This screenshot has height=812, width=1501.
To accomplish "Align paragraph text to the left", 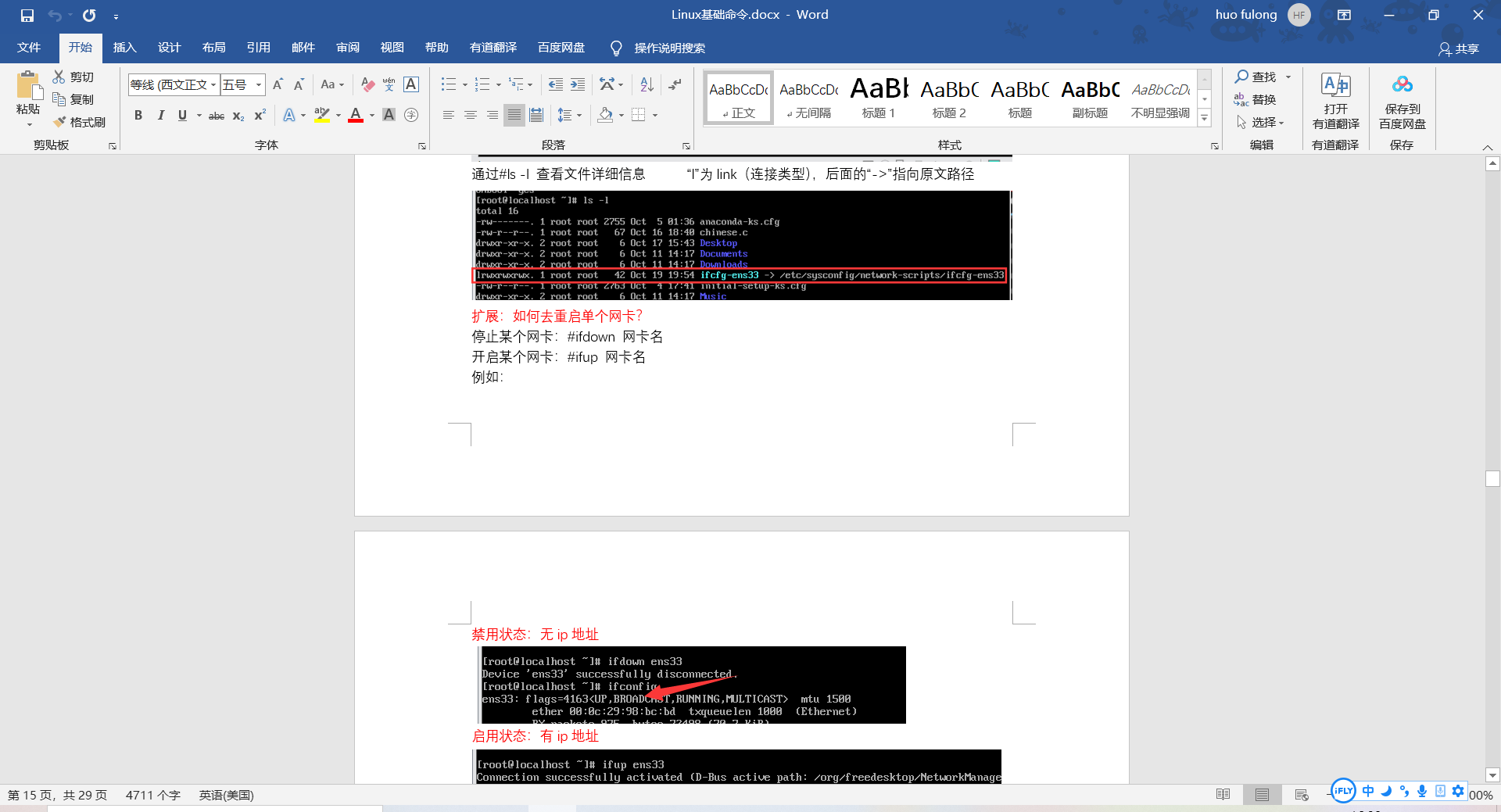I will point(449,116).
